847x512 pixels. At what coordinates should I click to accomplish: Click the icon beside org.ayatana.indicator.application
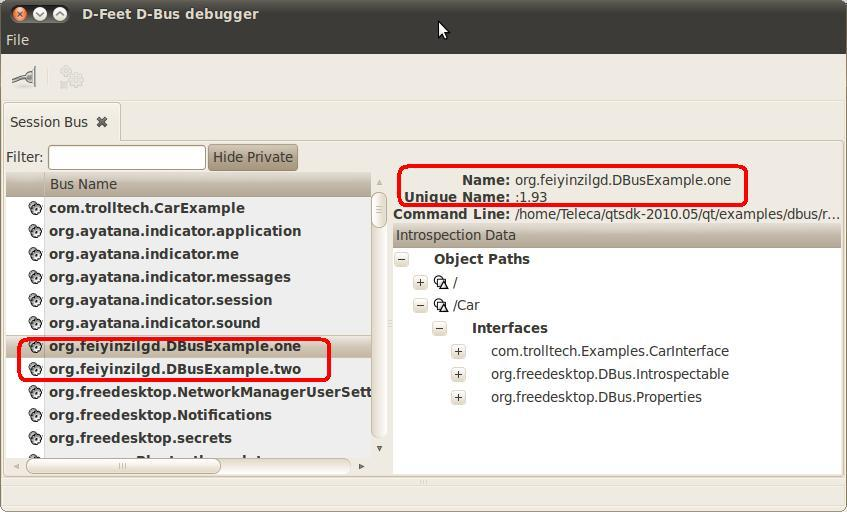pos(35,231)
